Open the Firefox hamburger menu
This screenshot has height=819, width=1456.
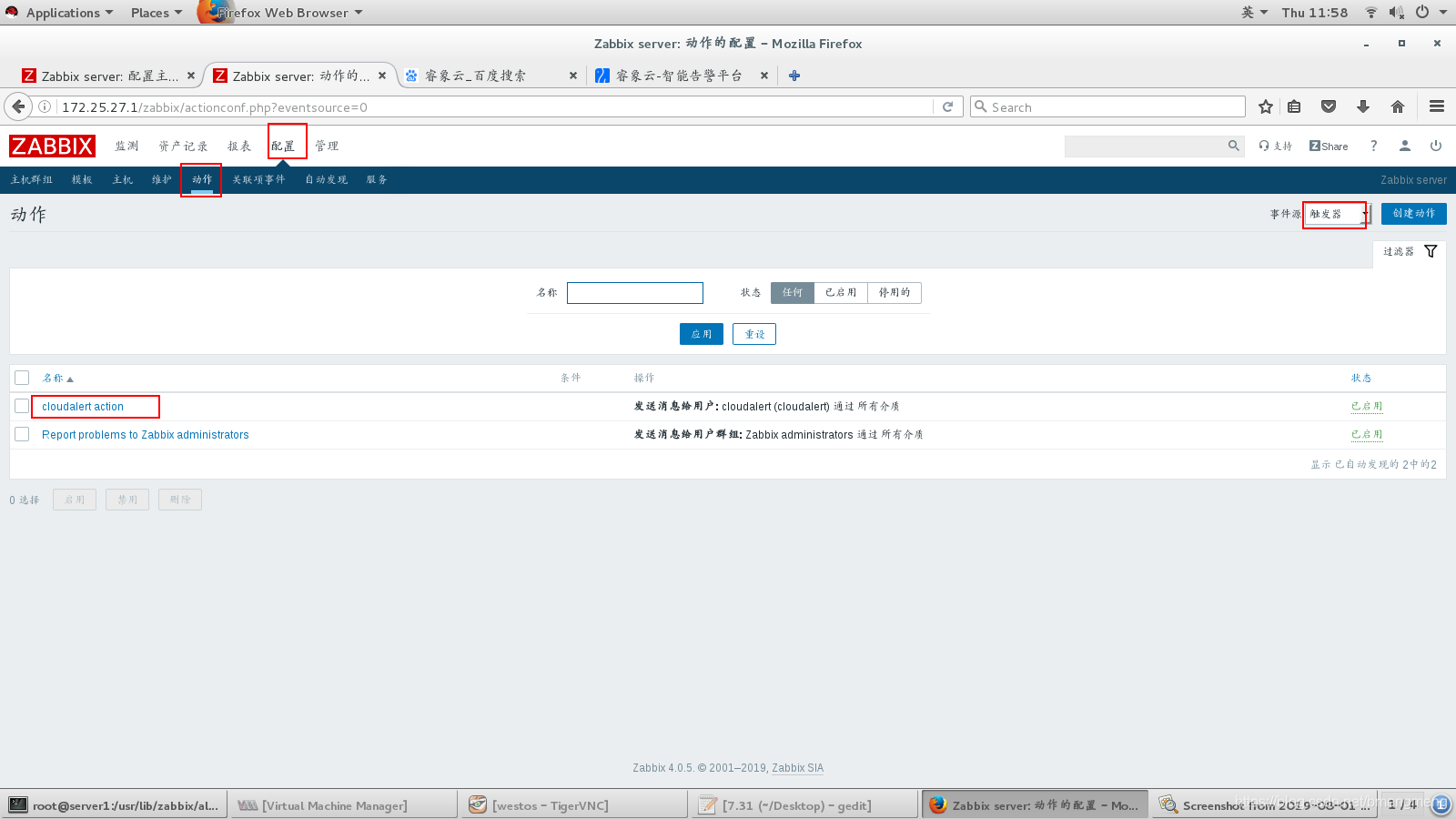[x=1437, y=106]
